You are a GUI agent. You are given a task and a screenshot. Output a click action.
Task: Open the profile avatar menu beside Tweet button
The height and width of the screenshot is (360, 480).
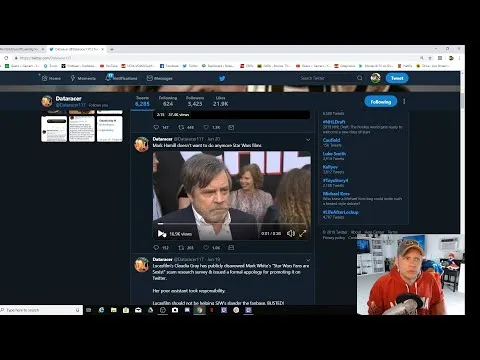coord(376,78)
